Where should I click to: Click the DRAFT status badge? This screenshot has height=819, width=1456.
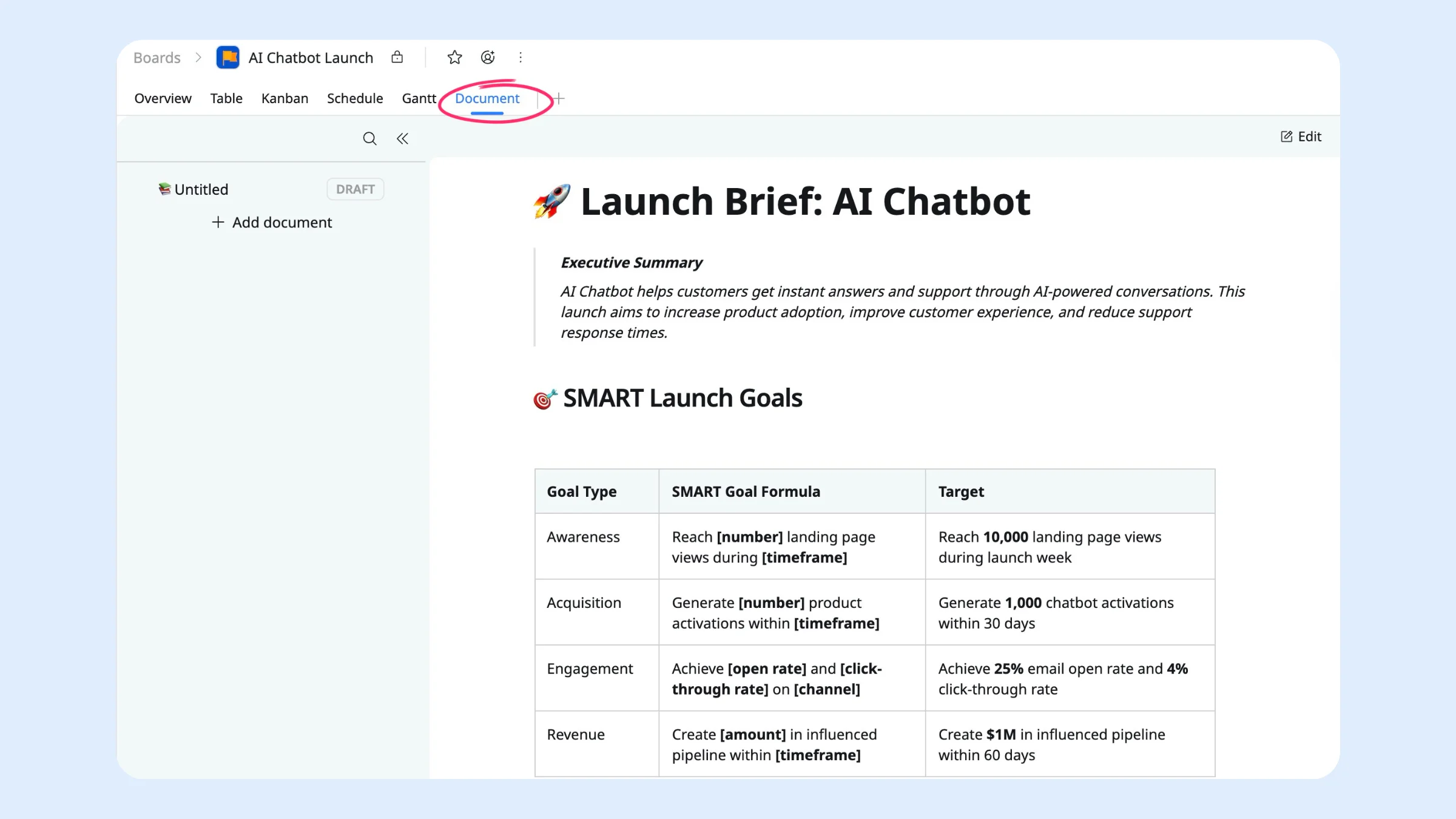pos(355,189)
